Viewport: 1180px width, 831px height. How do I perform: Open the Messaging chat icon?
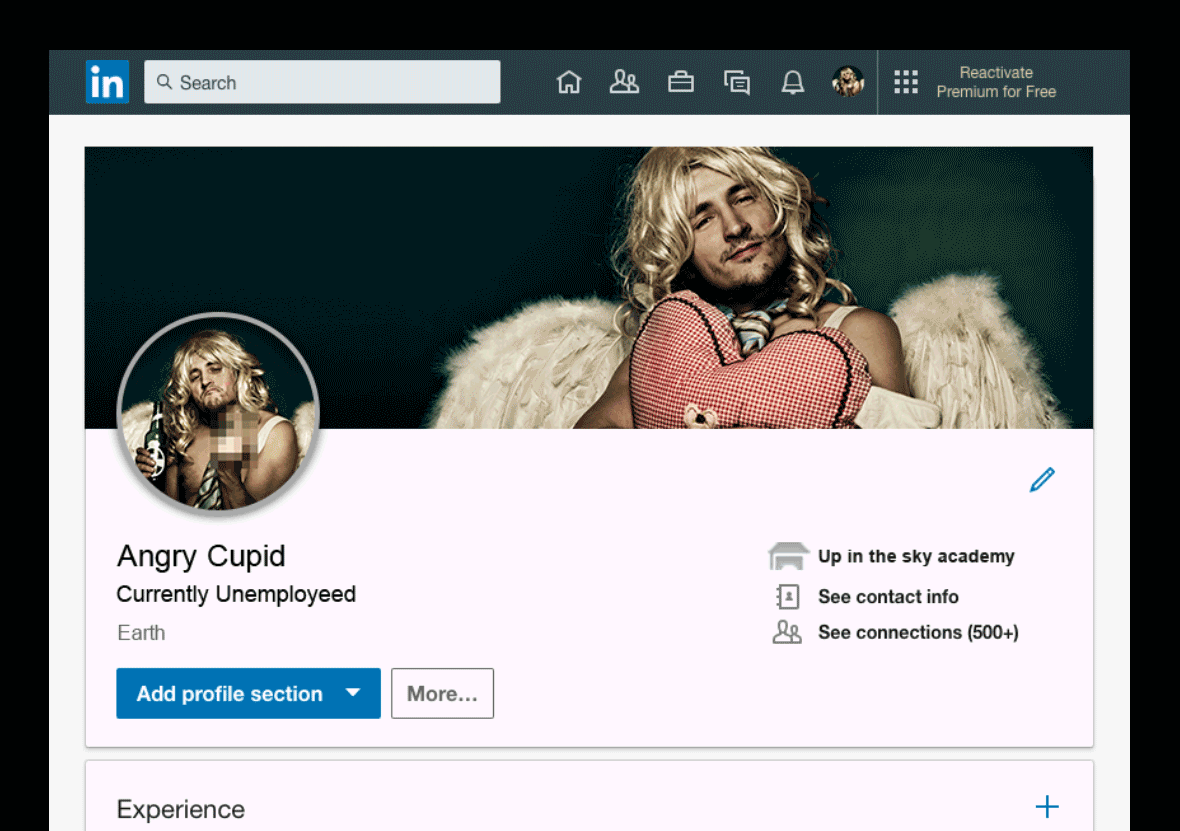pos(737,82)
